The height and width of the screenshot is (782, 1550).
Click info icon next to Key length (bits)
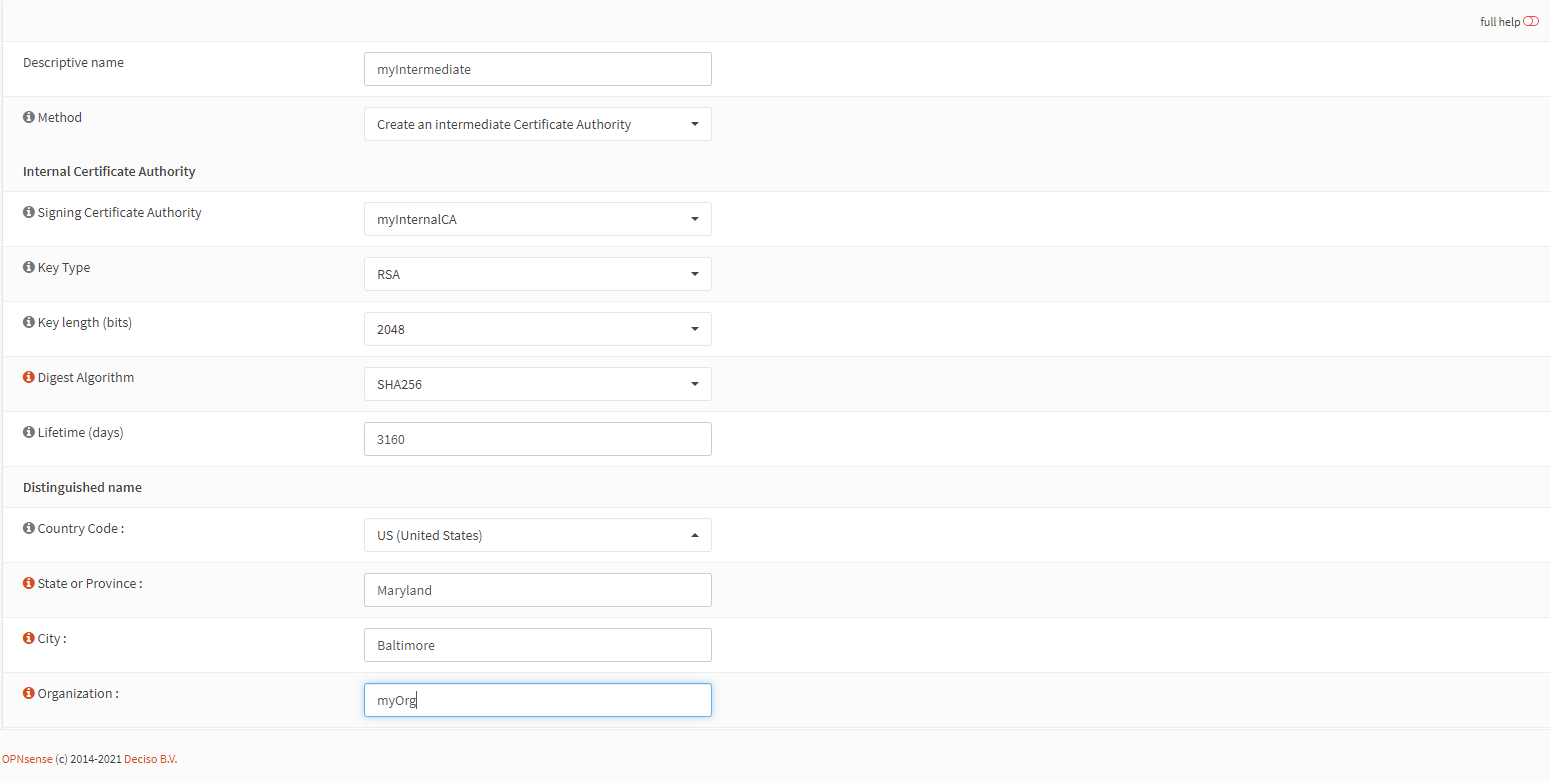29,322
